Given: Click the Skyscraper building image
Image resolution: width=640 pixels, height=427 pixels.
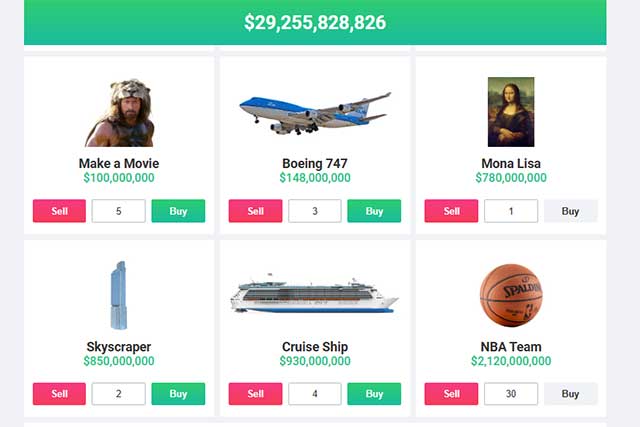Looking at the screenshot, I should click(x=119, y=295).
